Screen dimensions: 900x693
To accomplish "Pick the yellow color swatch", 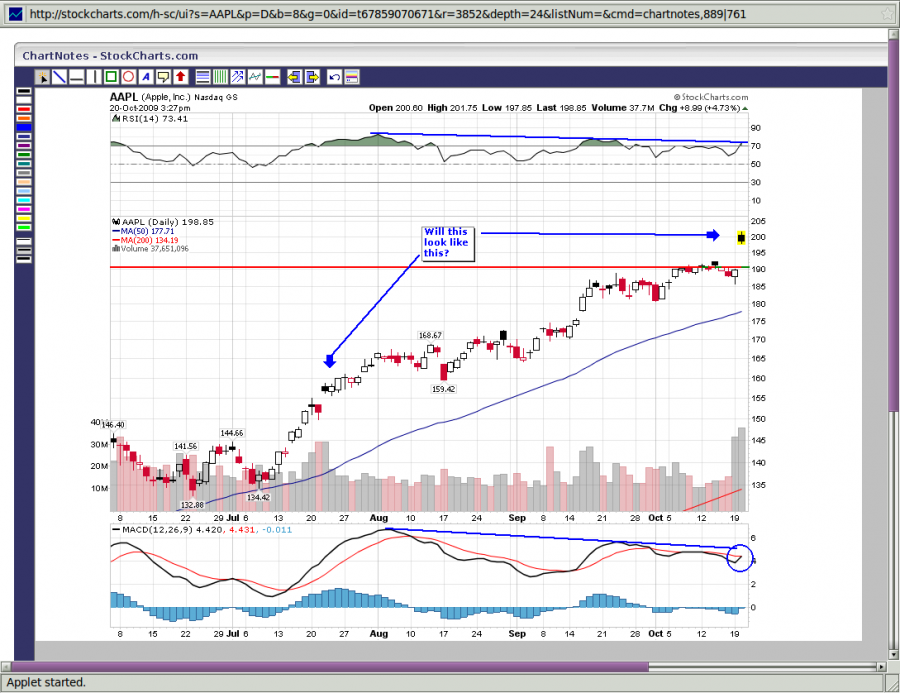I will [24, 218].
